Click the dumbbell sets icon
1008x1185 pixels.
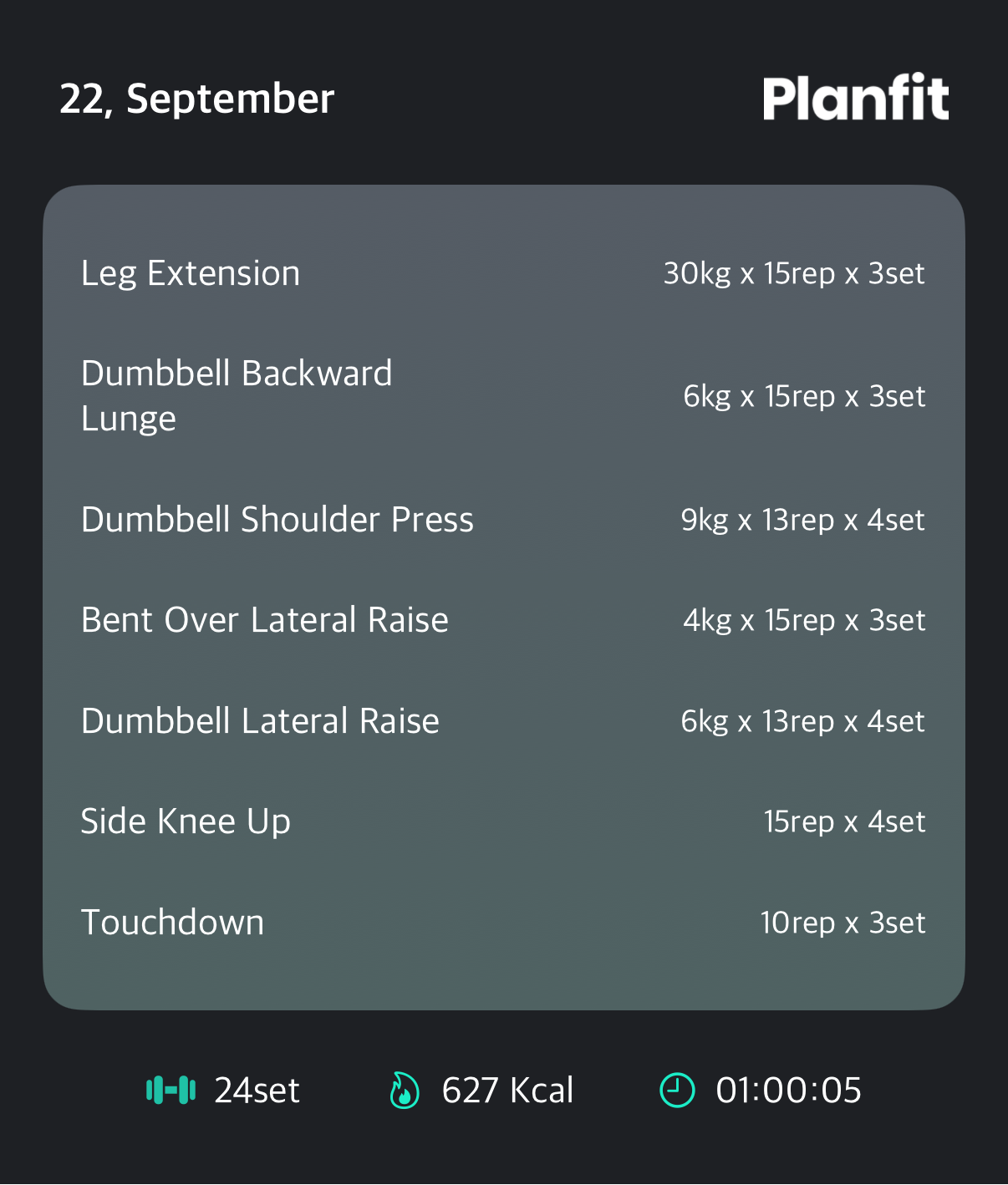(x=171, y=1090)
